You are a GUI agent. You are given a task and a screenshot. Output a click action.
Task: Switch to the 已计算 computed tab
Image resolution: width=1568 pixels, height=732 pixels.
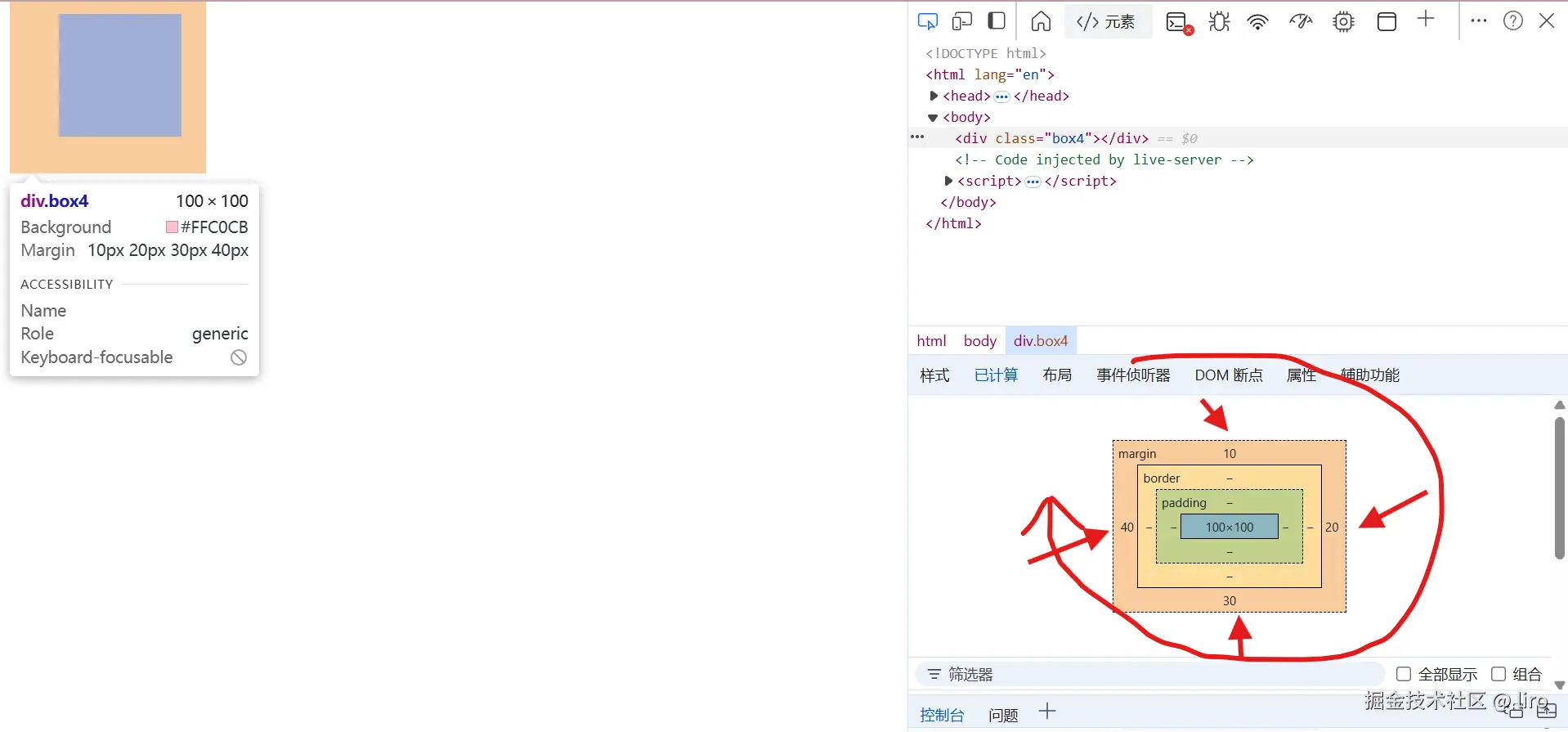tap(996, 375)
